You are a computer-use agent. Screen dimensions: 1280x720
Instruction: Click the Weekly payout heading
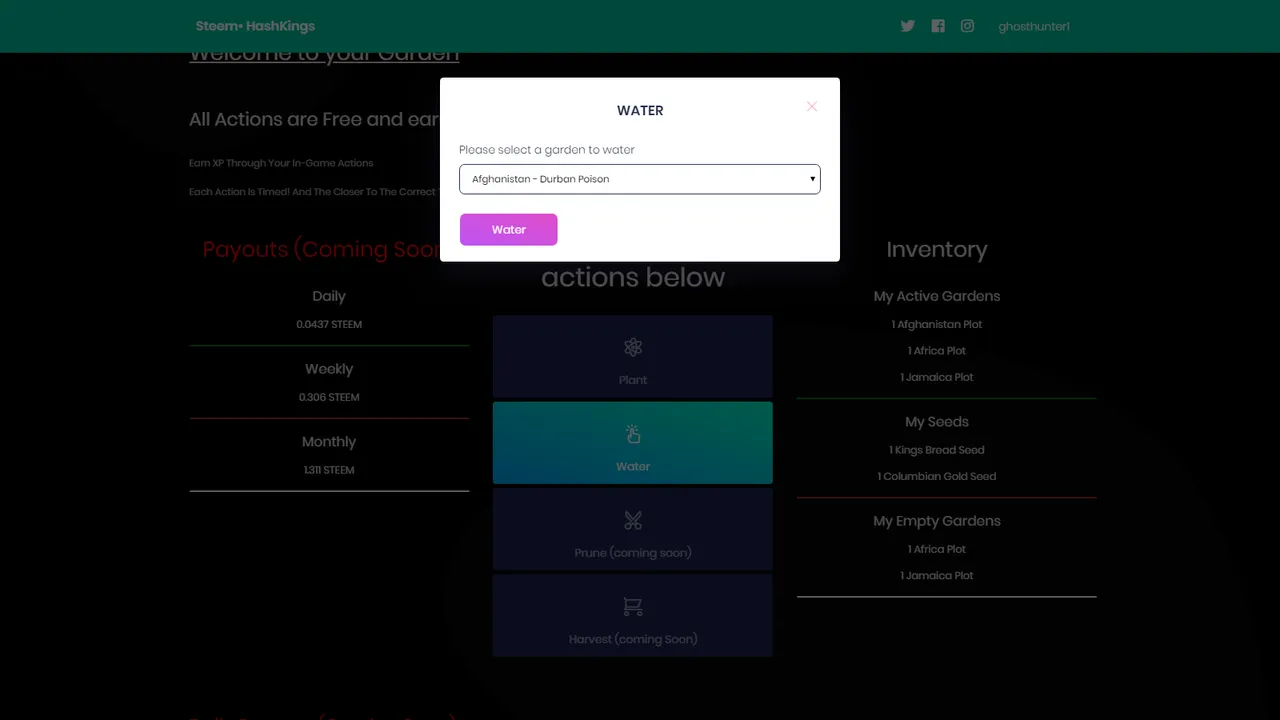[329, 369]
